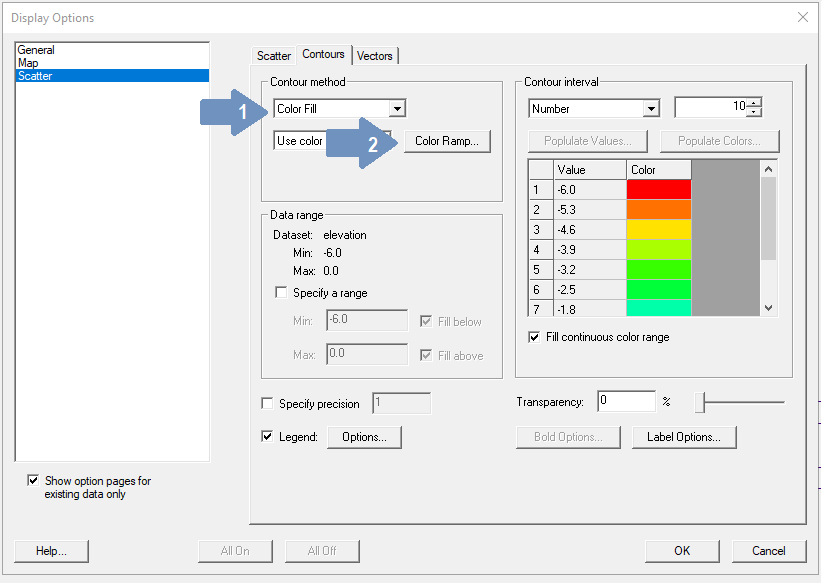
Task: Open Legend Options button
Action: pyautogui.click(x=364, y=437)
